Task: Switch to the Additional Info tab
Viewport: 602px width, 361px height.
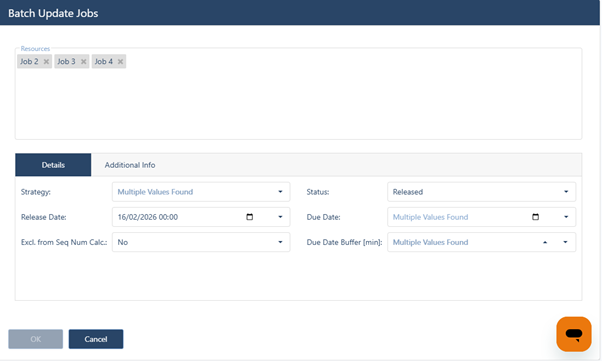Action: tap(130, 165)
